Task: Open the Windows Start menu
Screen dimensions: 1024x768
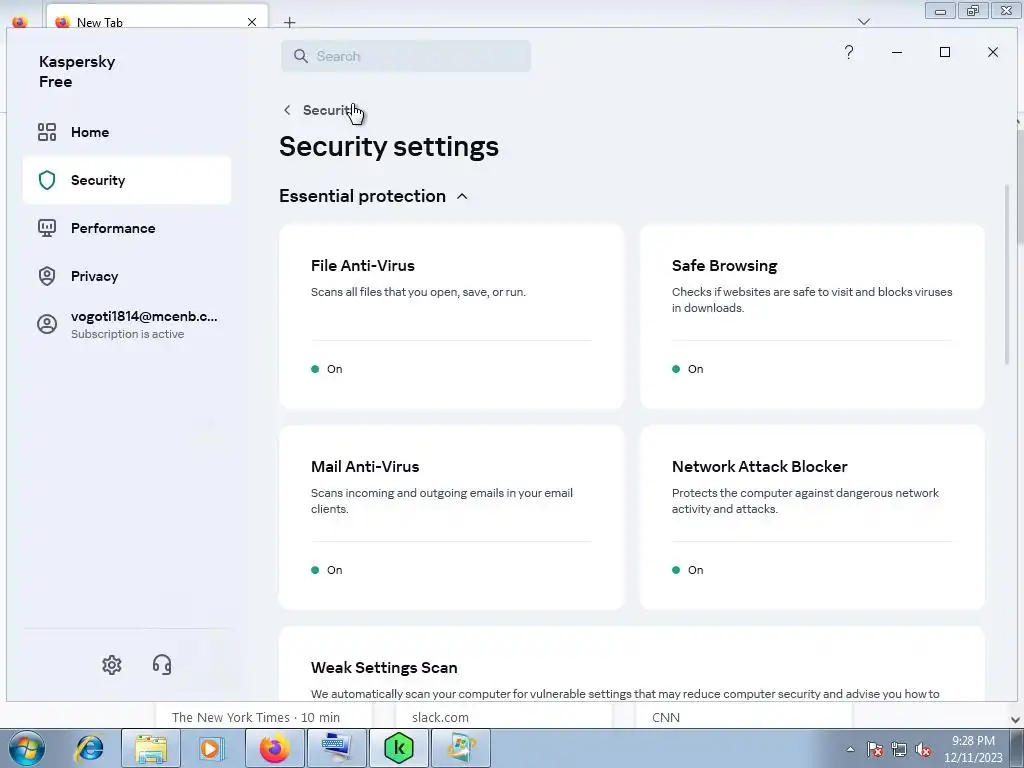Action: click(x=27, y=748)
